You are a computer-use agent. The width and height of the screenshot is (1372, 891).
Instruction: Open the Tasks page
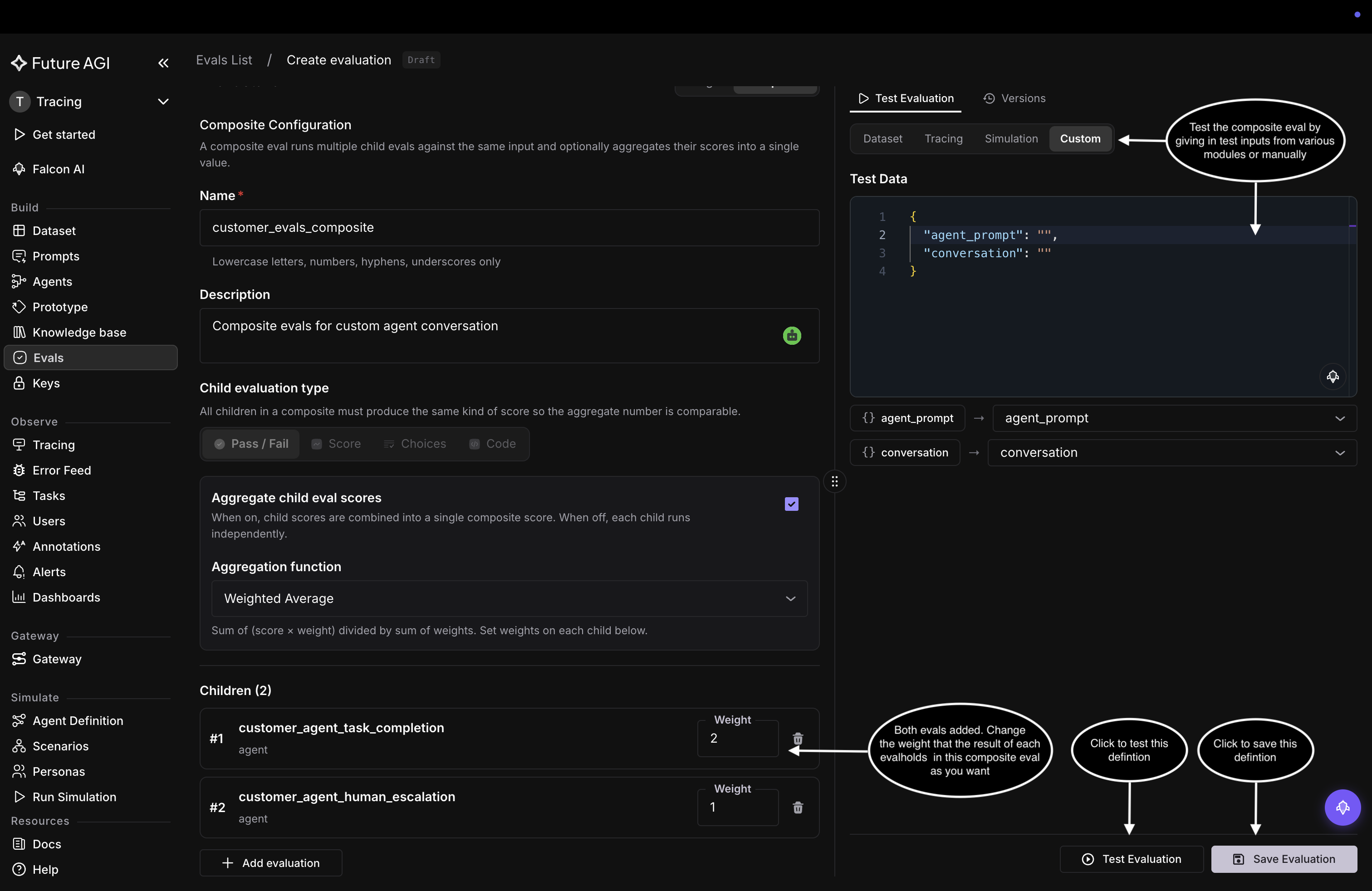click(49, 495)
